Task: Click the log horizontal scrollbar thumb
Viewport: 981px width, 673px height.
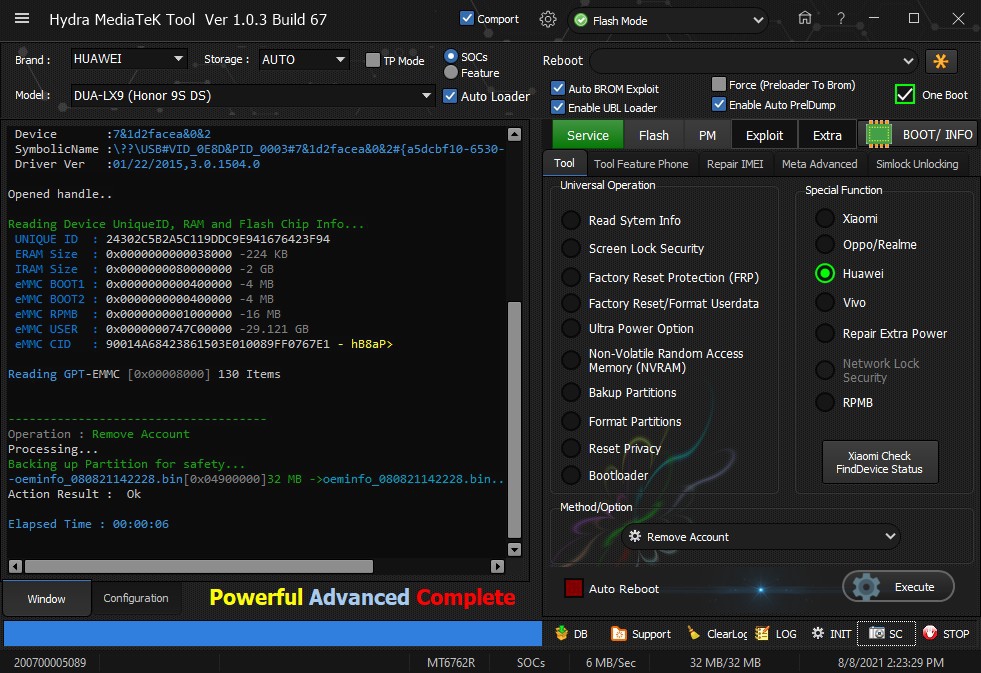Action: (x=199, y=566)
